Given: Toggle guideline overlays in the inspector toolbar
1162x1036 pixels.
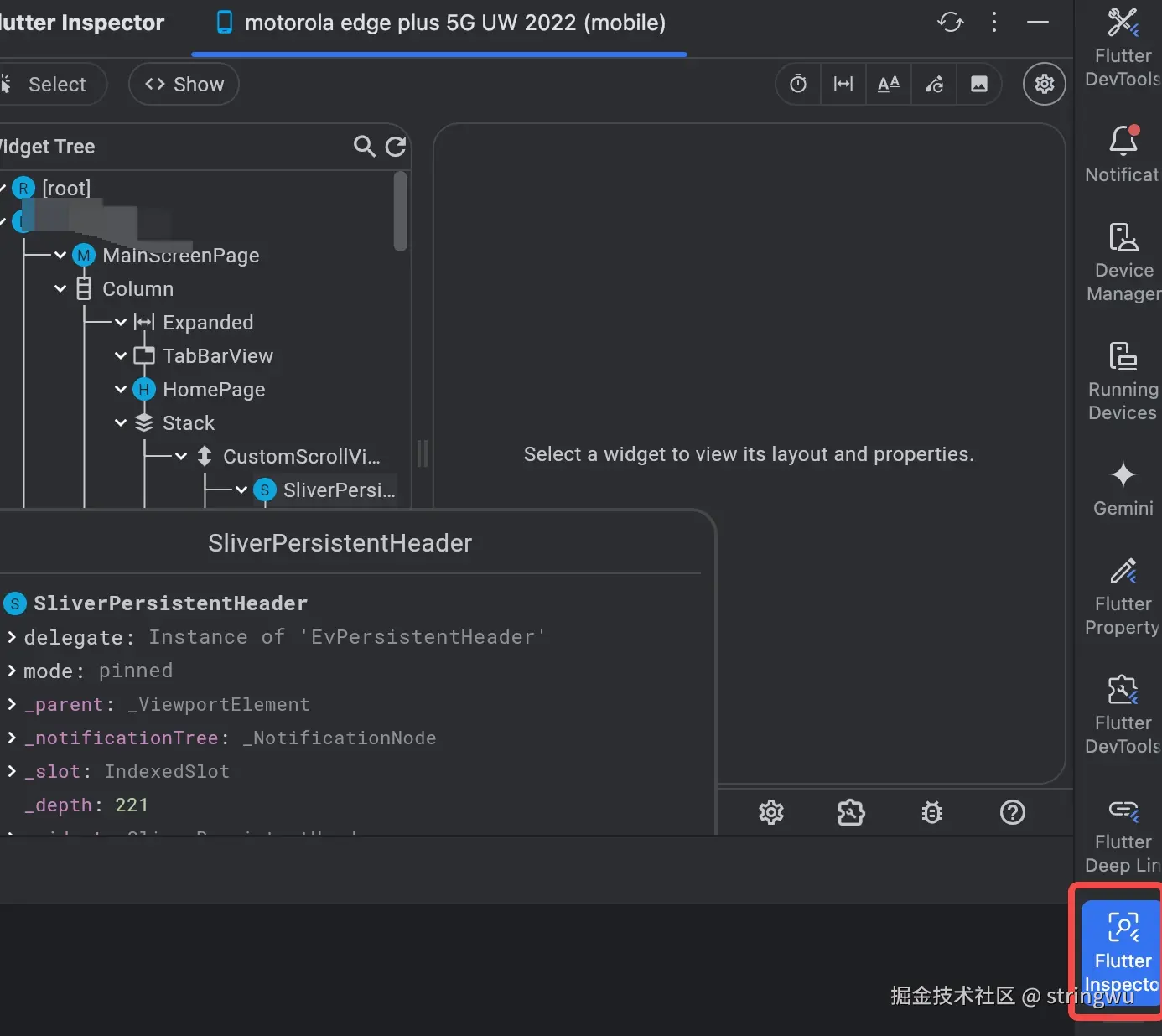Looking at the screenshot, I should coord(843,84).
